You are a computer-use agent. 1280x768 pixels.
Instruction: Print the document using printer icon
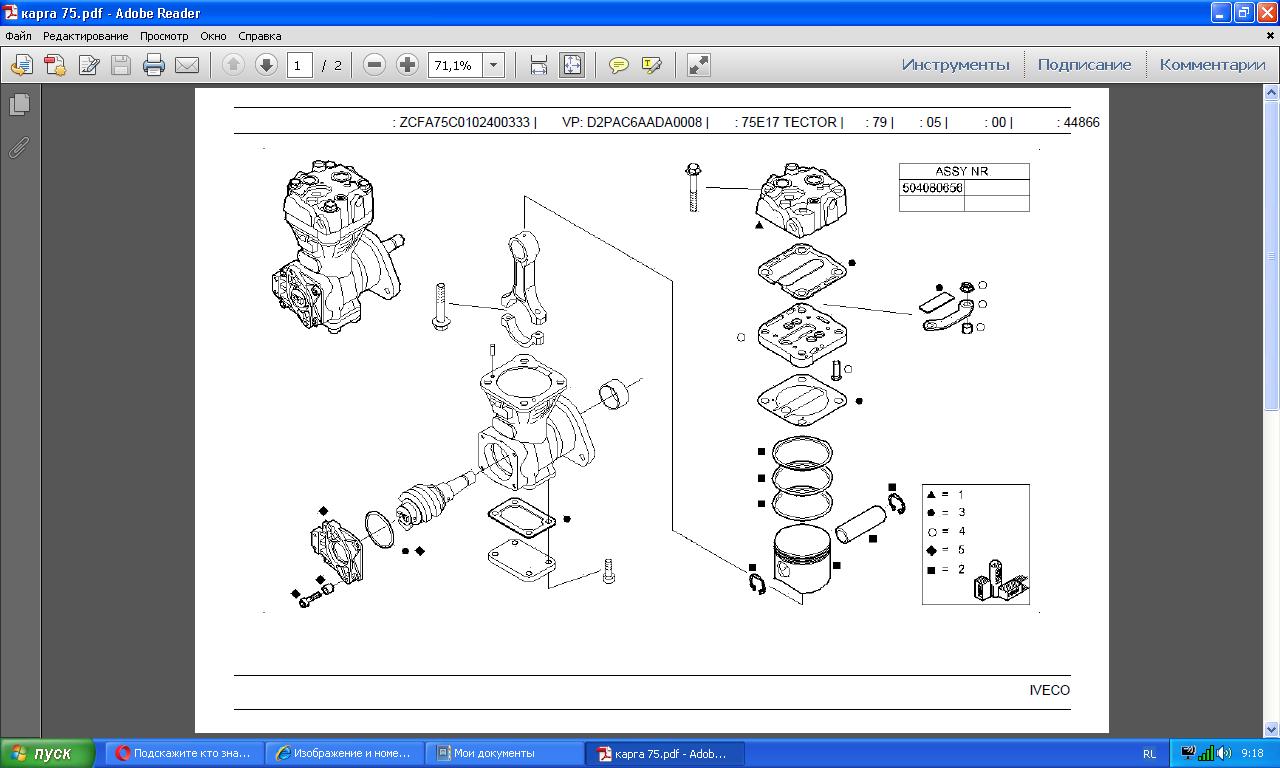[x=153, y=65]
